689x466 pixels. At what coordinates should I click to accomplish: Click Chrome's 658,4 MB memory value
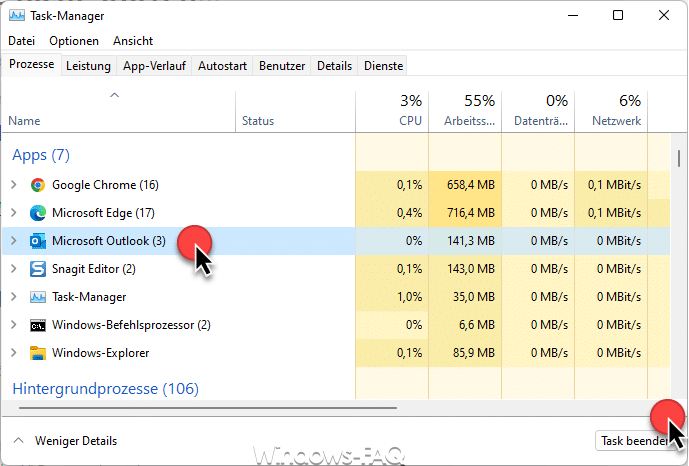[471, 185]
